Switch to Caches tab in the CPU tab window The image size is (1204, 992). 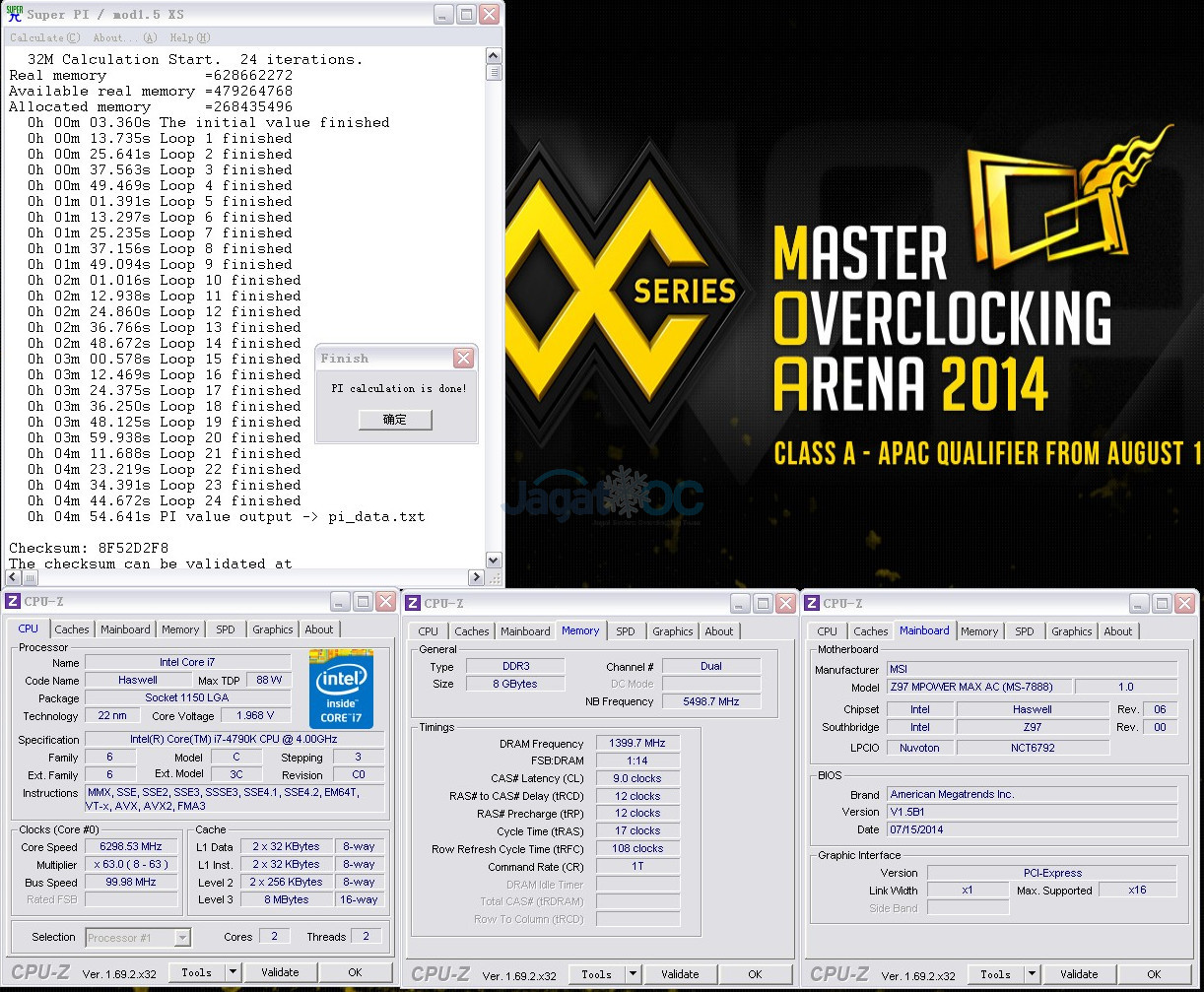[72, 629]
